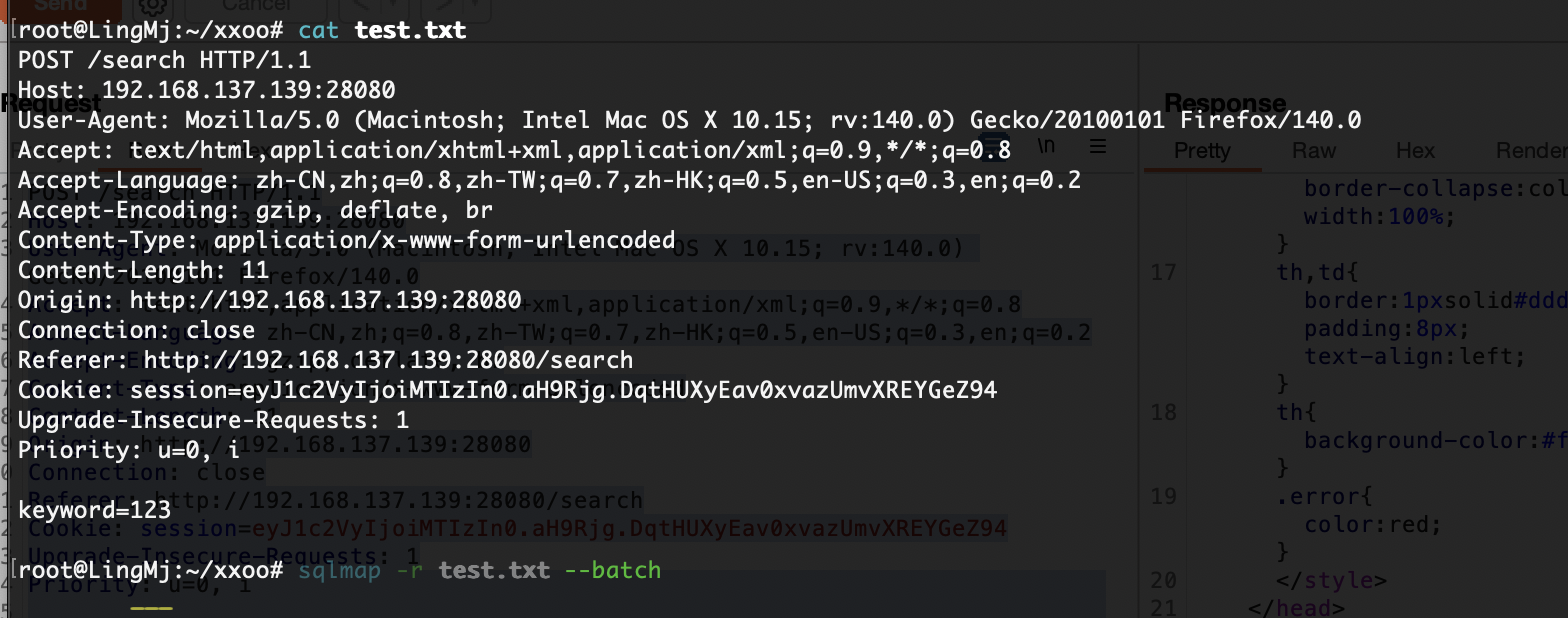Expand the back-history dropdown arrow

[x=389, y=7]
